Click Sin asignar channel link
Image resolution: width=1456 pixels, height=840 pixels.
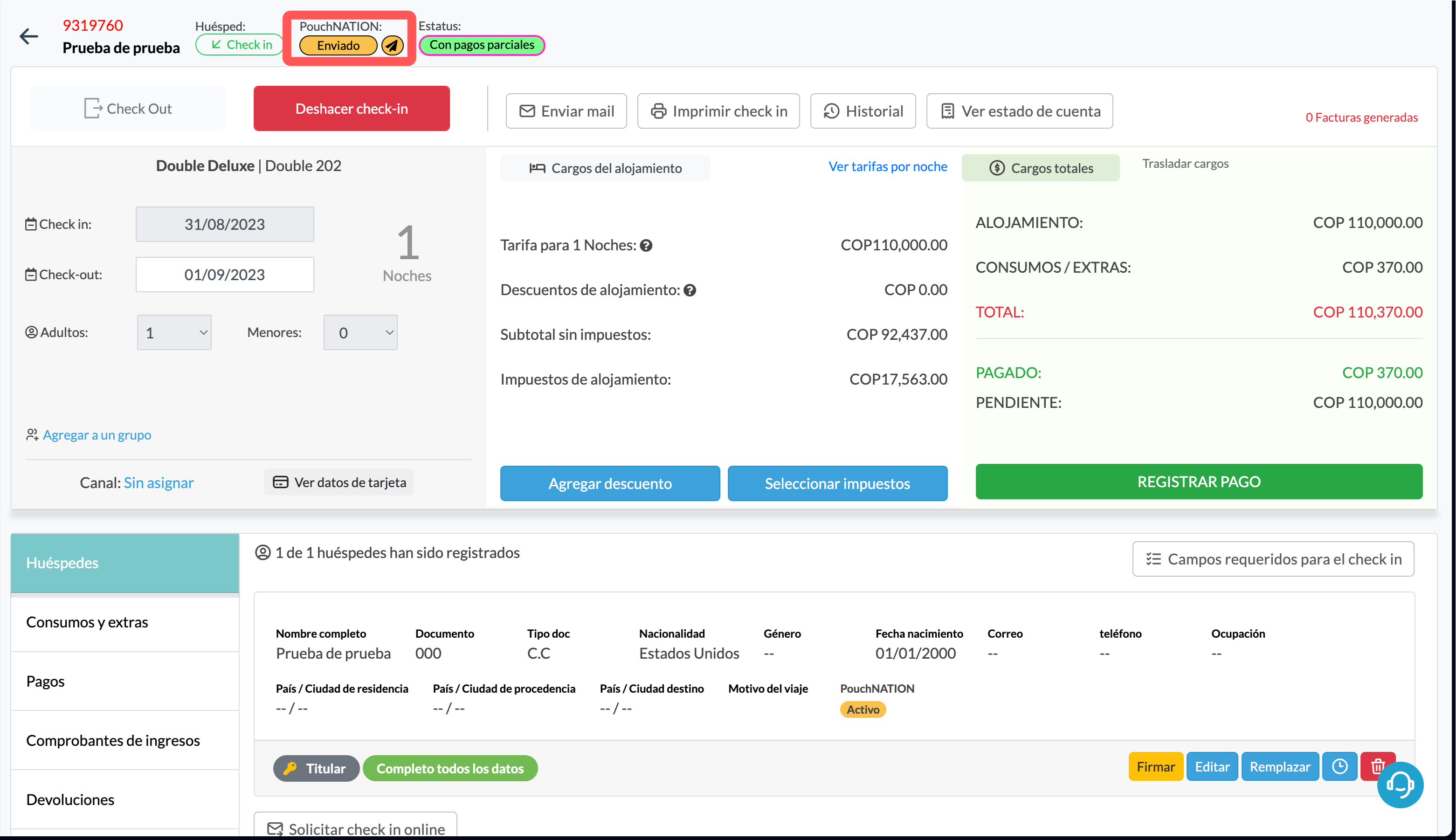(159, 482)
